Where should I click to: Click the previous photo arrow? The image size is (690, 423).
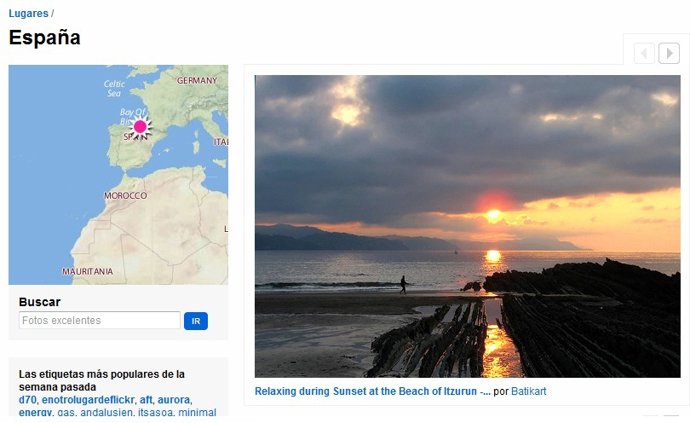(x=645, y=53)
